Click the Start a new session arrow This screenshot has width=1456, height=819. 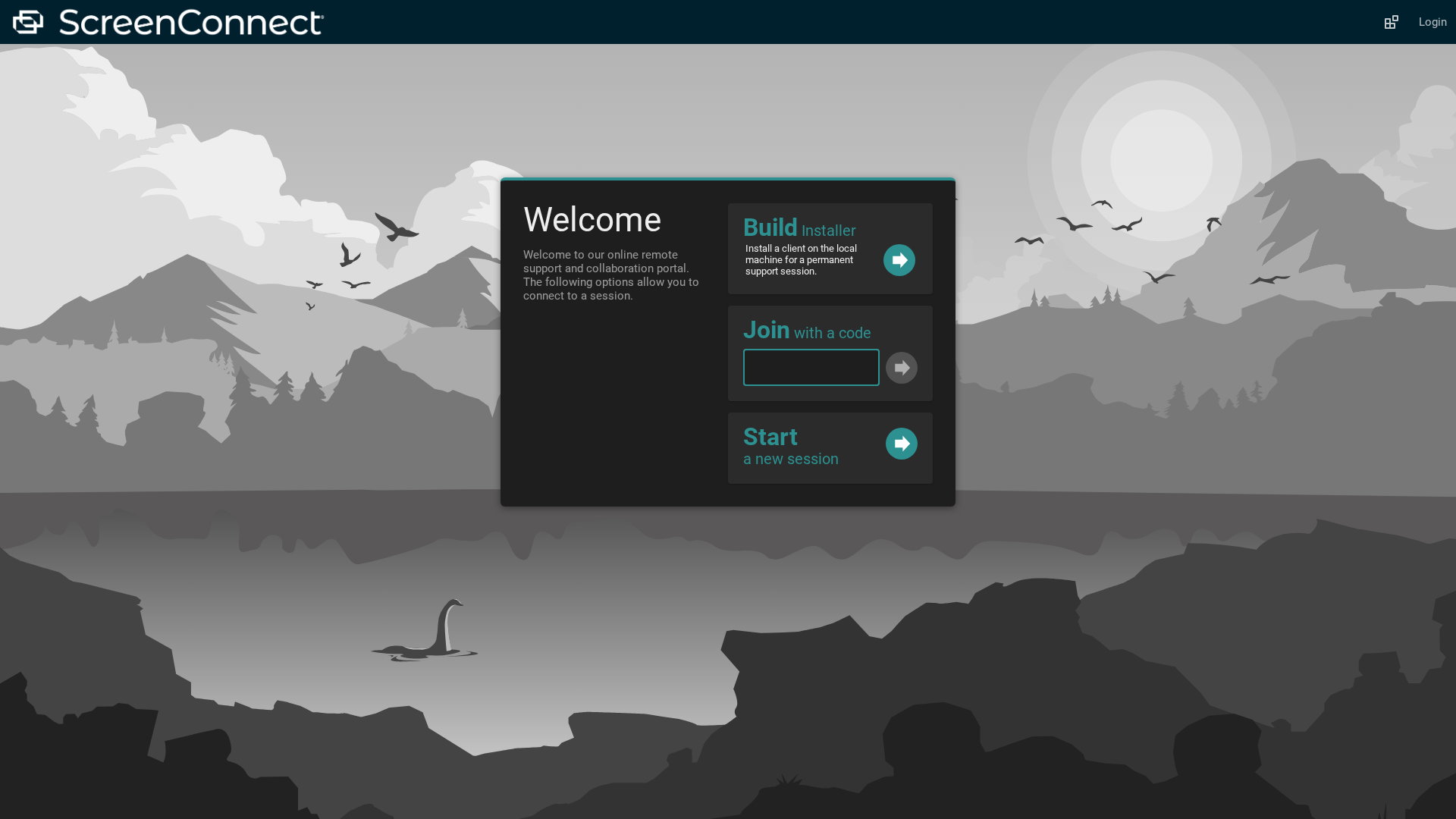point(902,444)
